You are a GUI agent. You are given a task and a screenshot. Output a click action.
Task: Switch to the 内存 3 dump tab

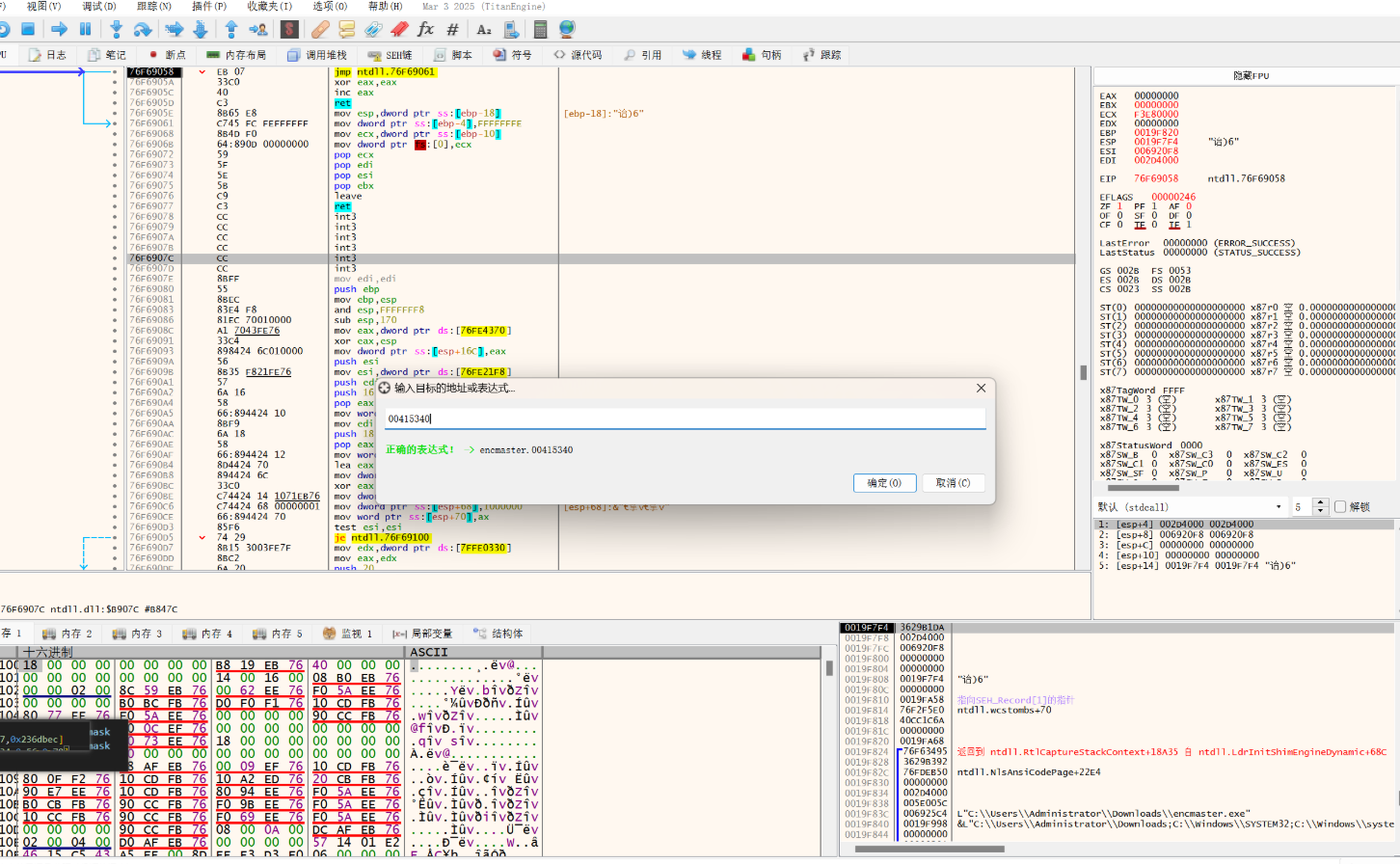[138, 634]
